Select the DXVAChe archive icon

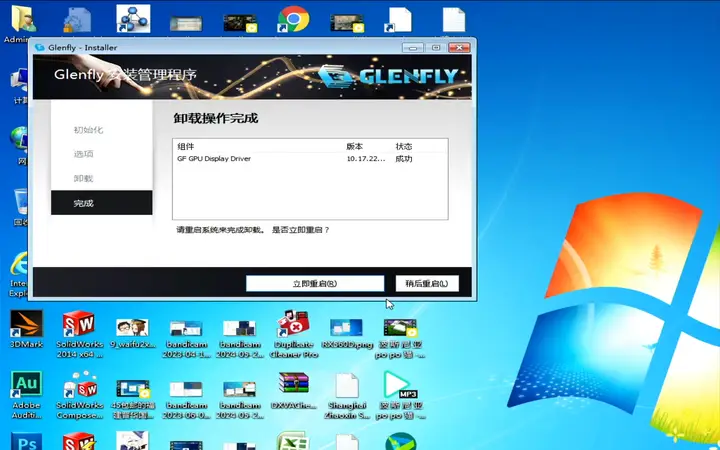click(x=294, y=390)
